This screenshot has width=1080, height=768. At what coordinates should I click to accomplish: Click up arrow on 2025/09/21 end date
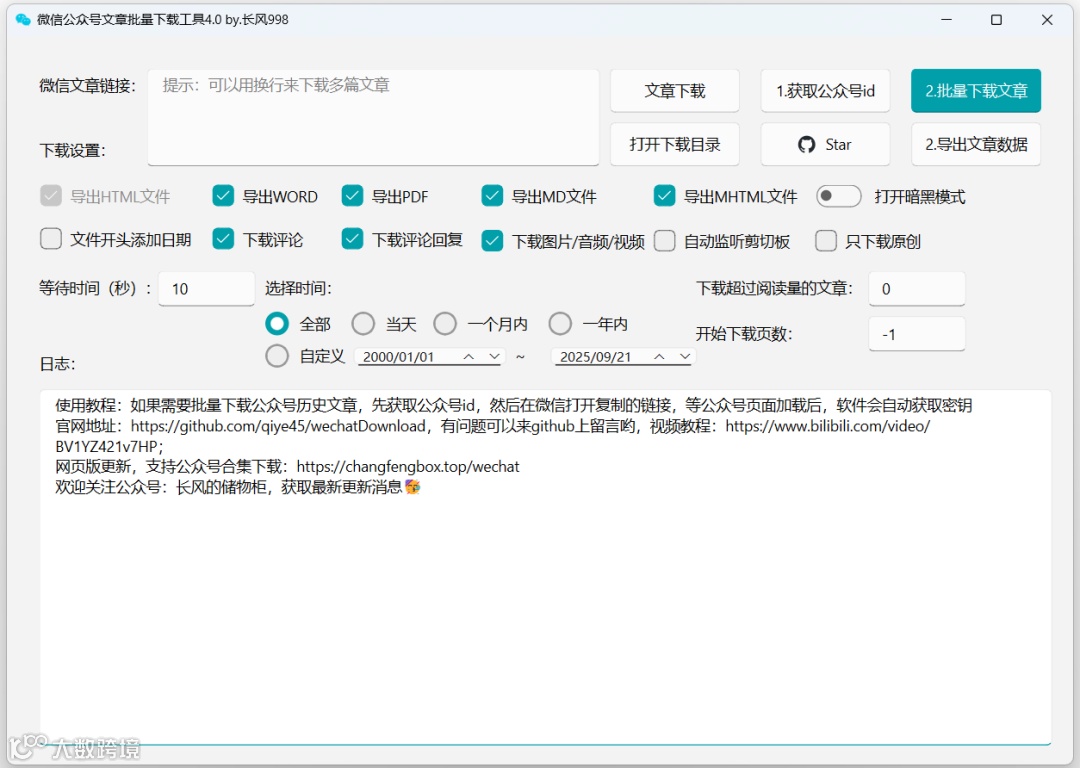coord(659,357)
